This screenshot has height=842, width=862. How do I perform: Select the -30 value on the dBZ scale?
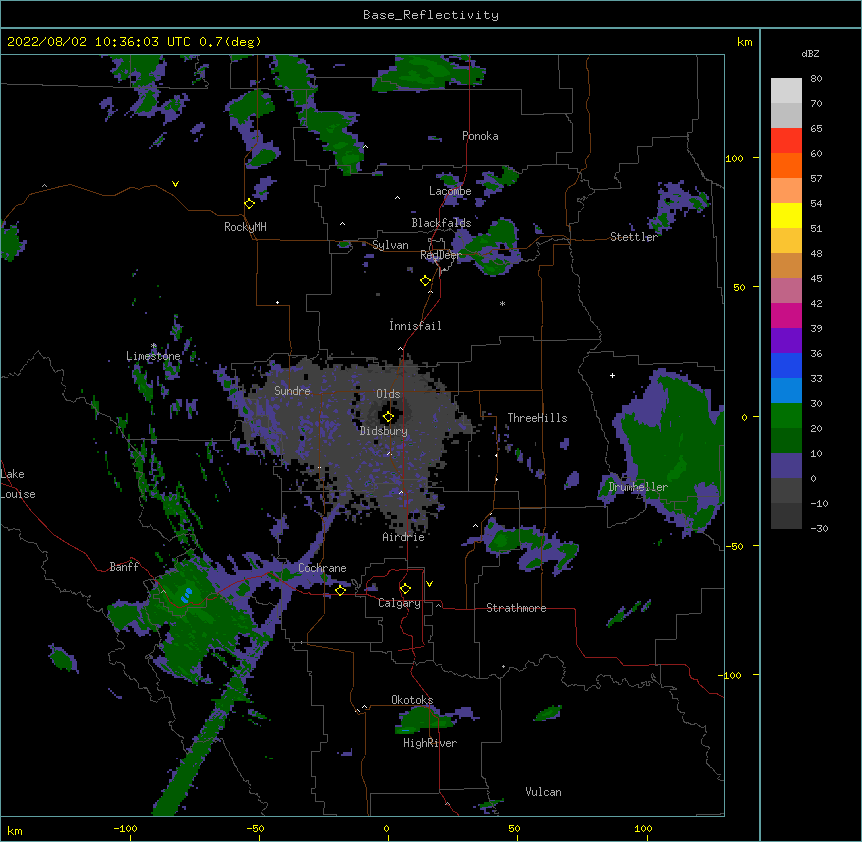coord(819,529)
